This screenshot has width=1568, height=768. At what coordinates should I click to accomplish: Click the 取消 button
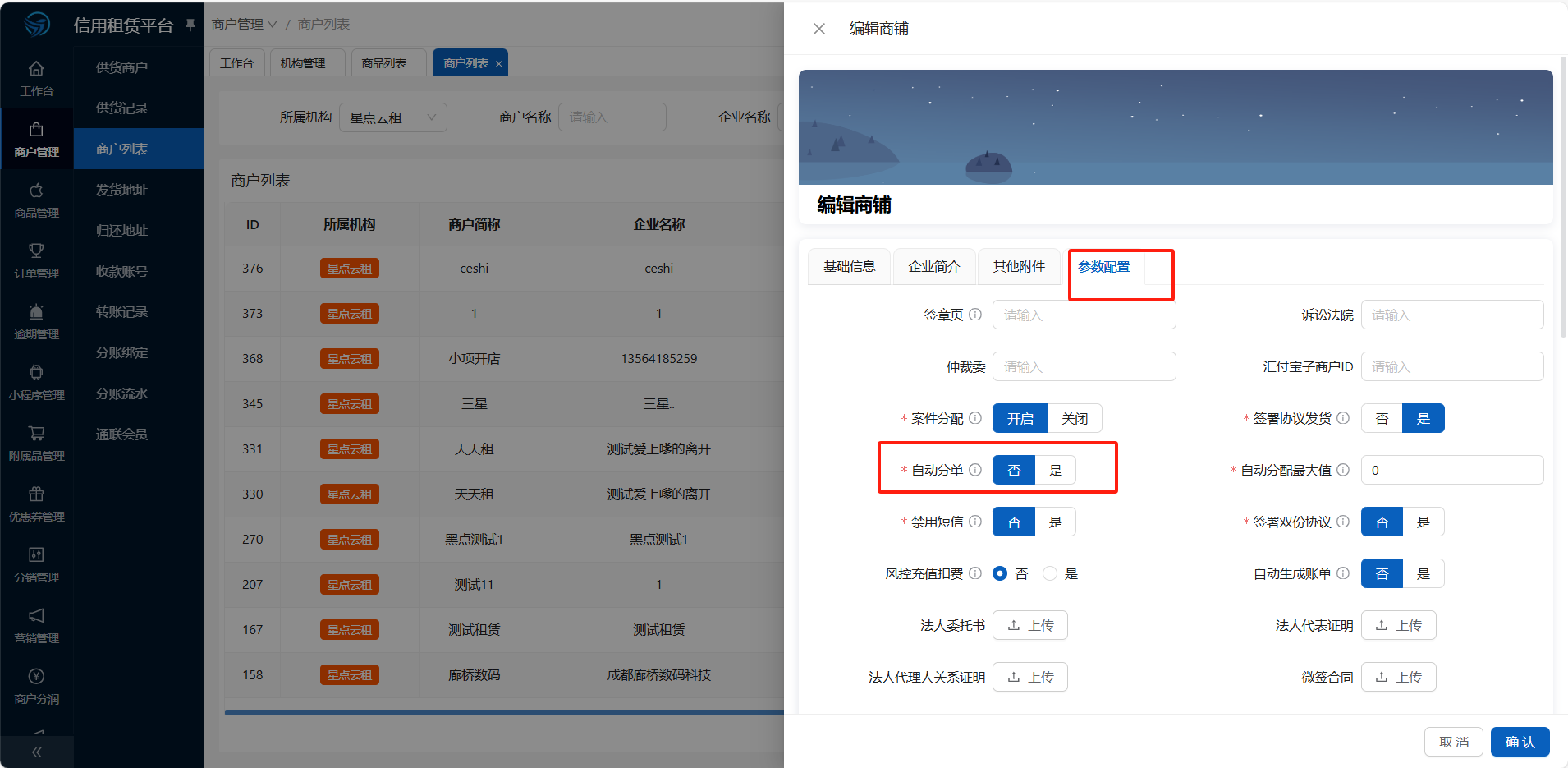[1454, 742]
